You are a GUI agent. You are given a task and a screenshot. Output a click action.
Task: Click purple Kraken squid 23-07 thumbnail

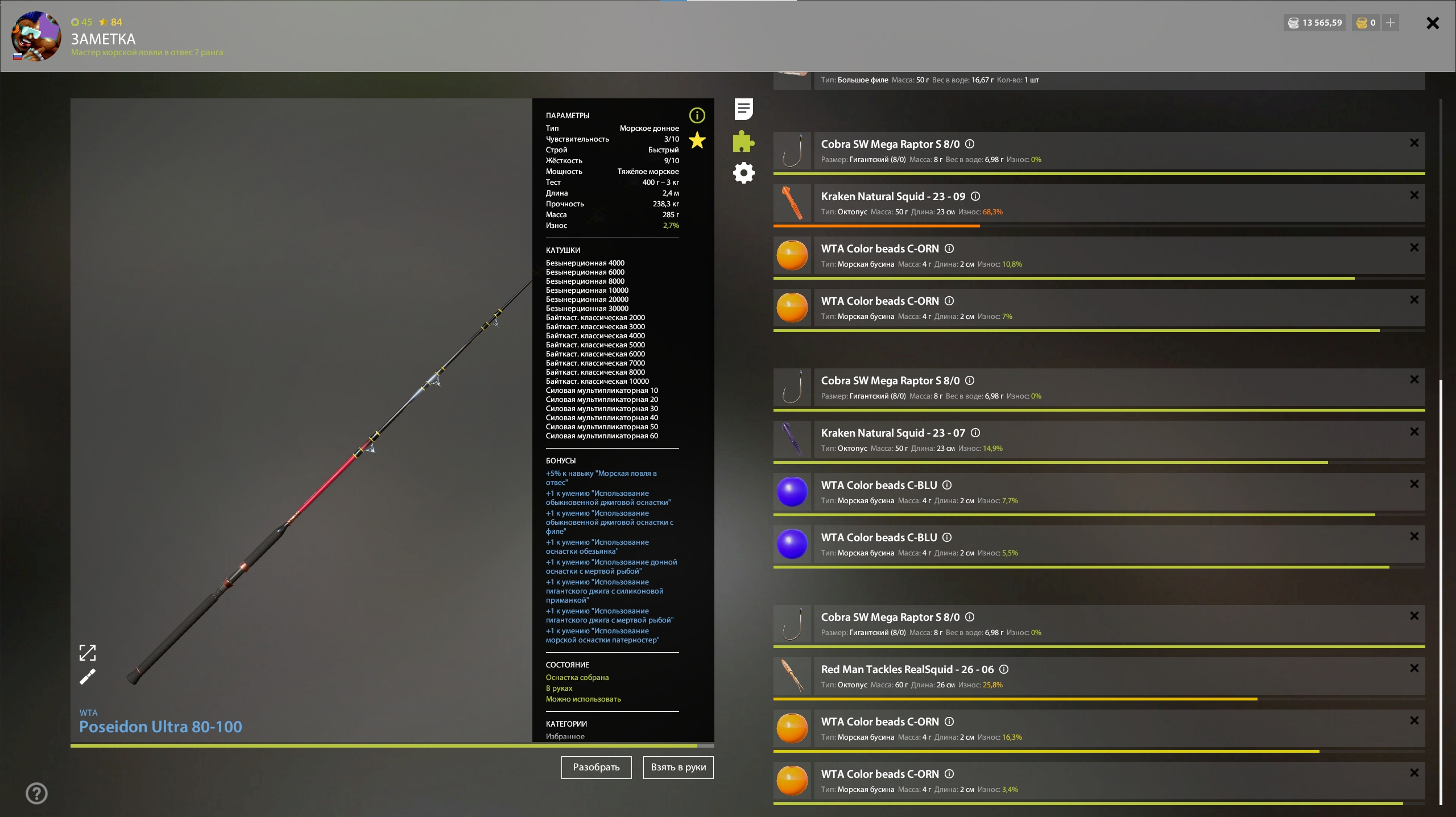point(792,439)
